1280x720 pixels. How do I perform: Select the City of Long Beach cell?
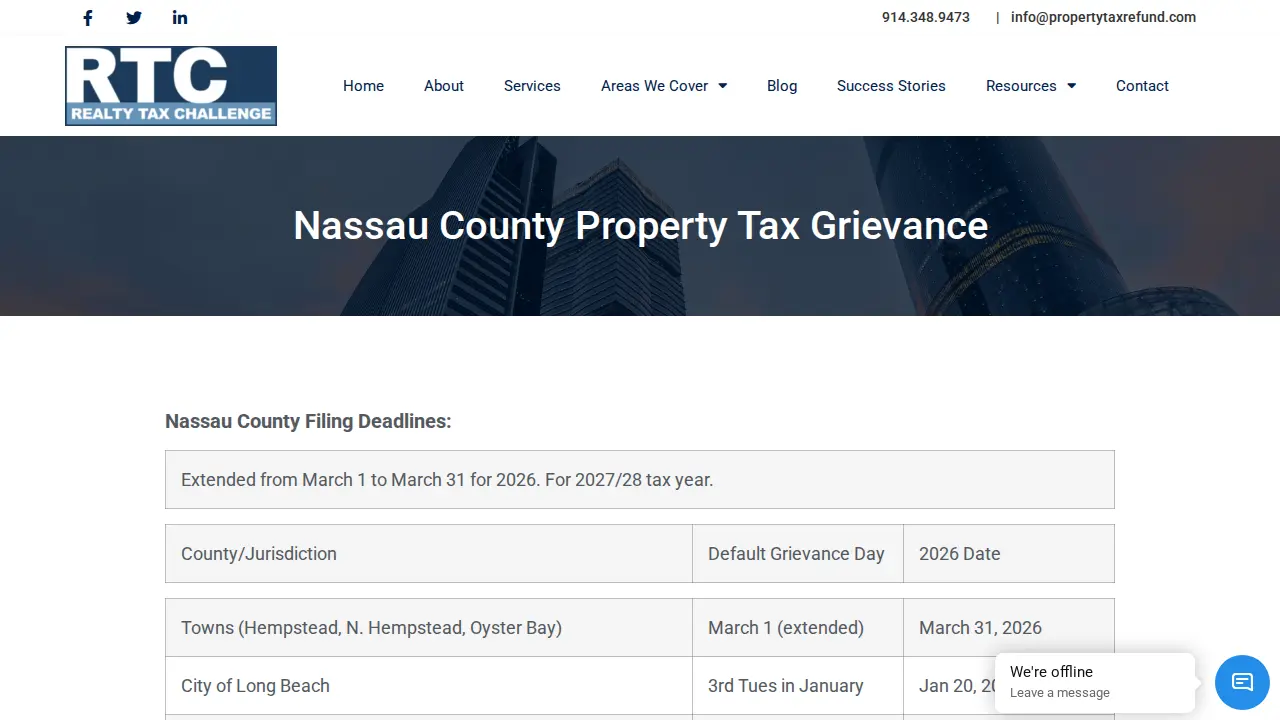[x=429, y=686]
